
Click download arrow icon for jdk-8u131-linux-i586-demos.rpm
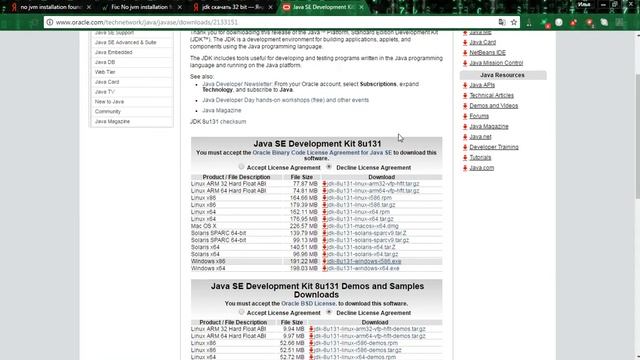(311, 343)
